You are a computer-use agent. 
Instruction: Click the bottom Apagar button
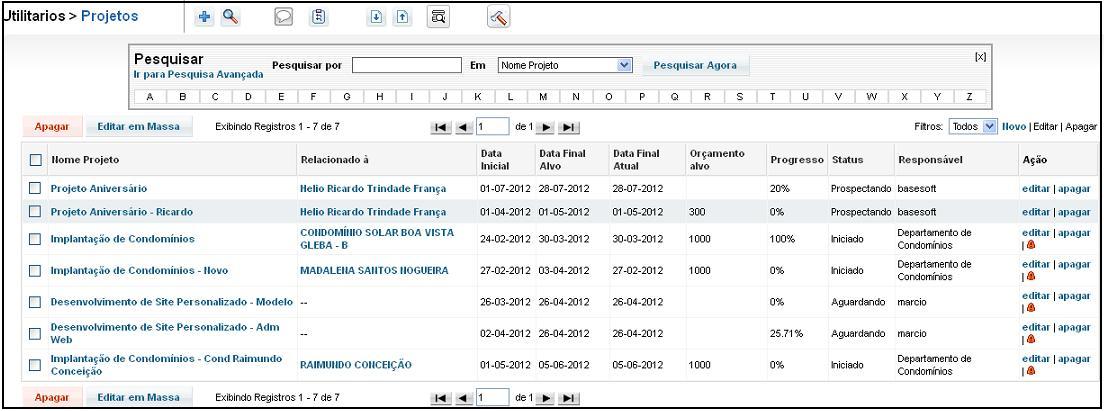tap(52, 398)
